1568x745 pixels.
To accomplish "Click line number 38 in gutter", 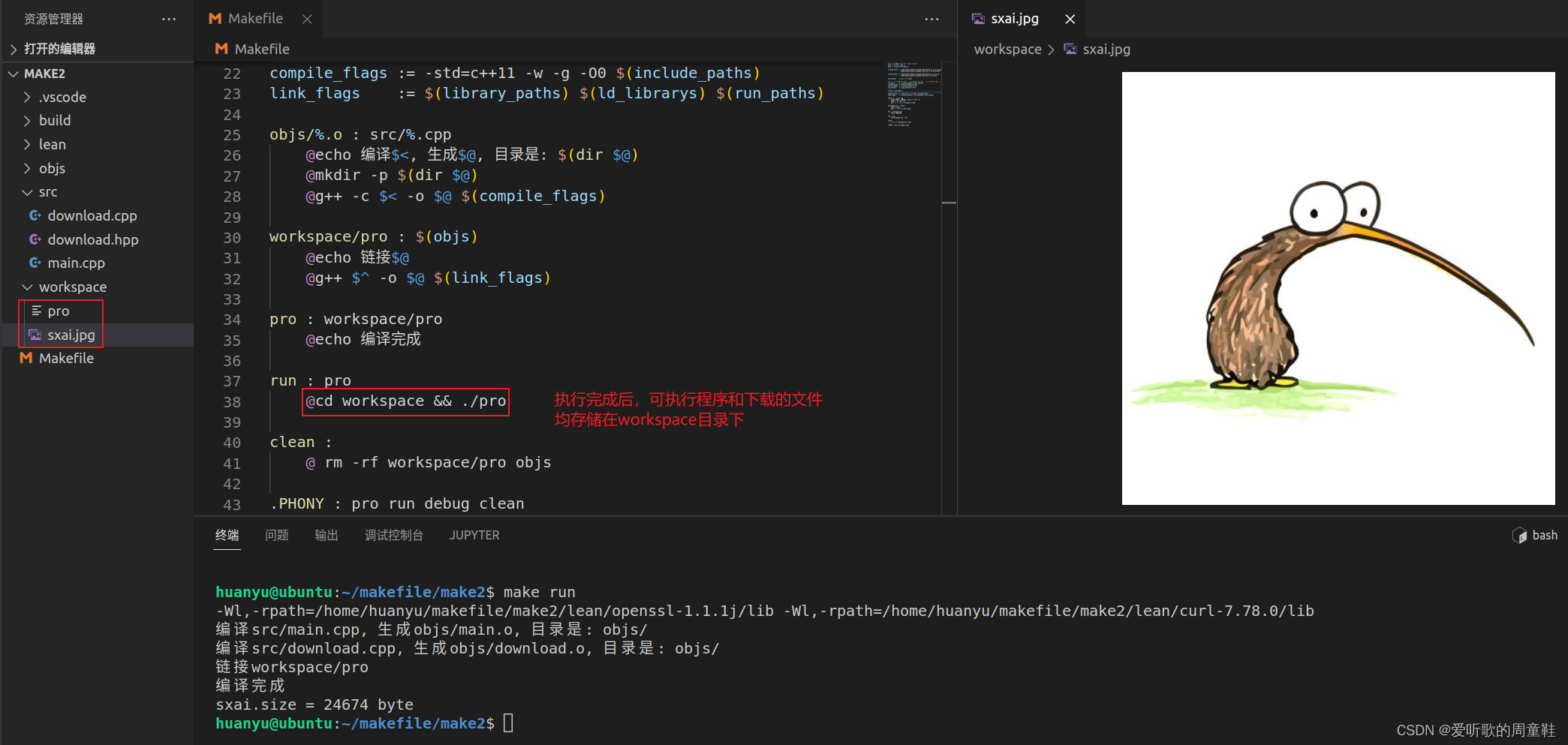I will tap(232, 402).
